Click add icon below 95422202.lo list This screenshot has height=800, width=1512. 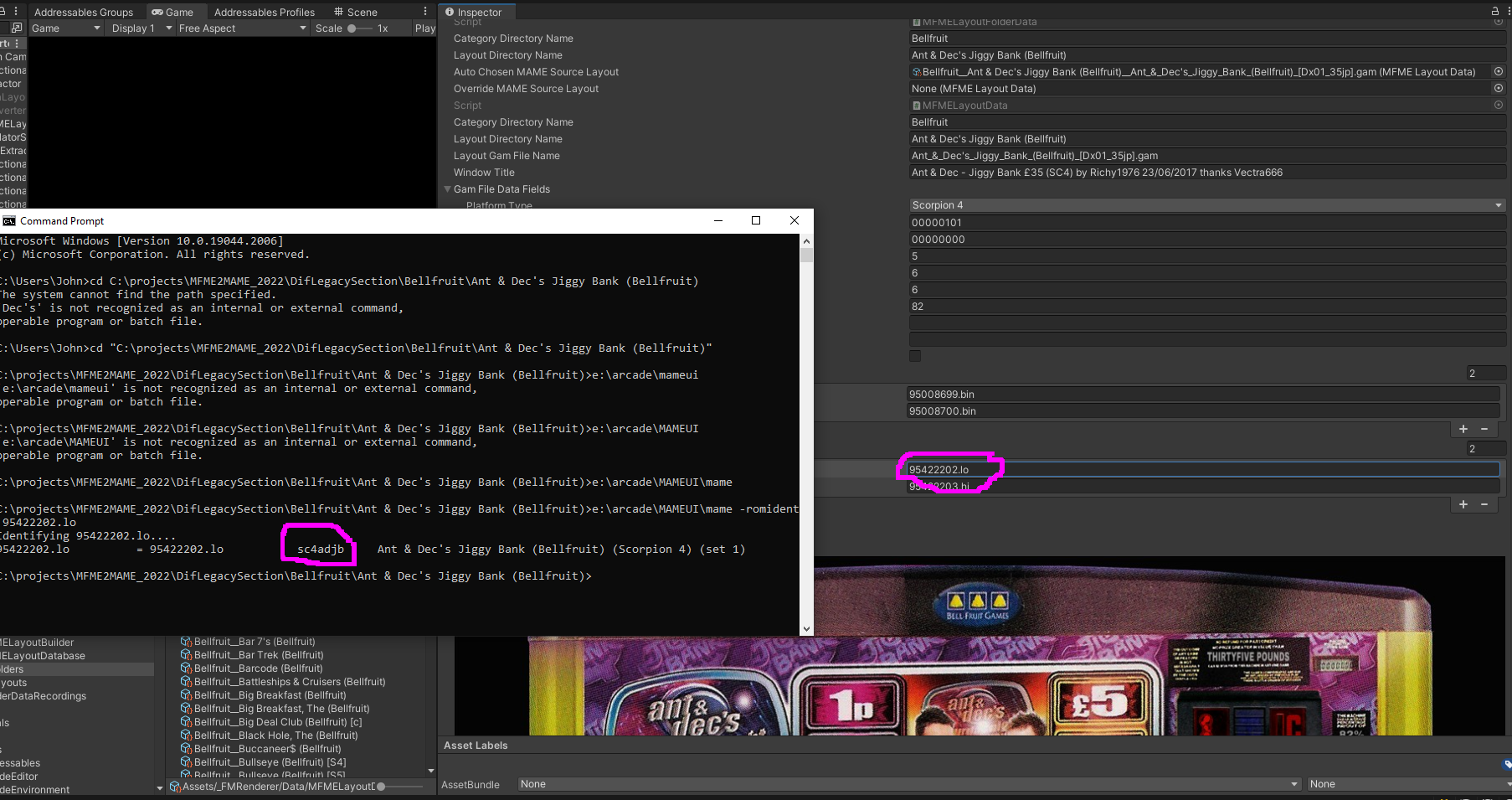1463,504
